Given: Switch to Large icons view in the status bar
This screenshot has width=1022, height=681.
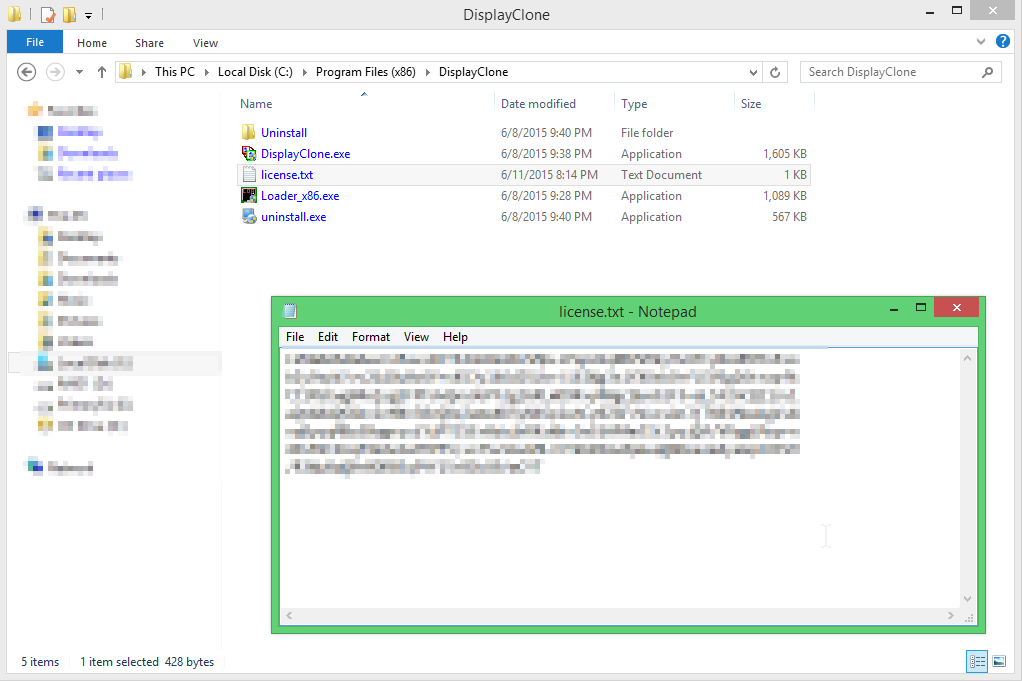Looking at the screenshot, I should click(x=999, y=661).
